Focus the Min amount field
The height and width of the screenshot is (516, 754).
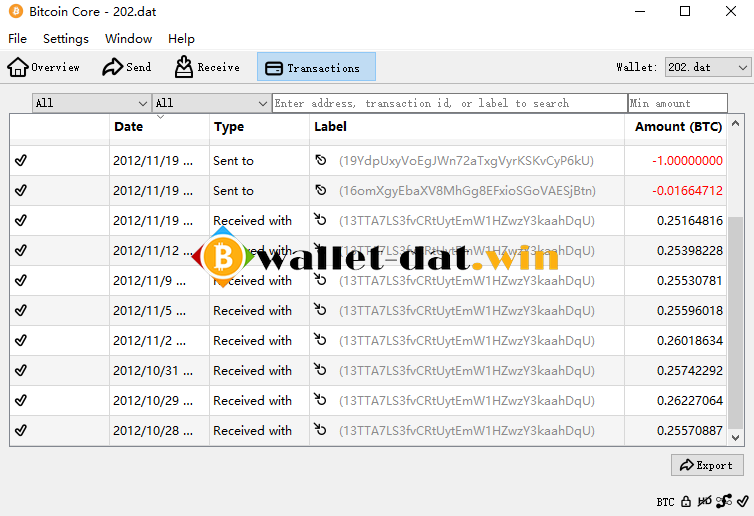point(678,103)
